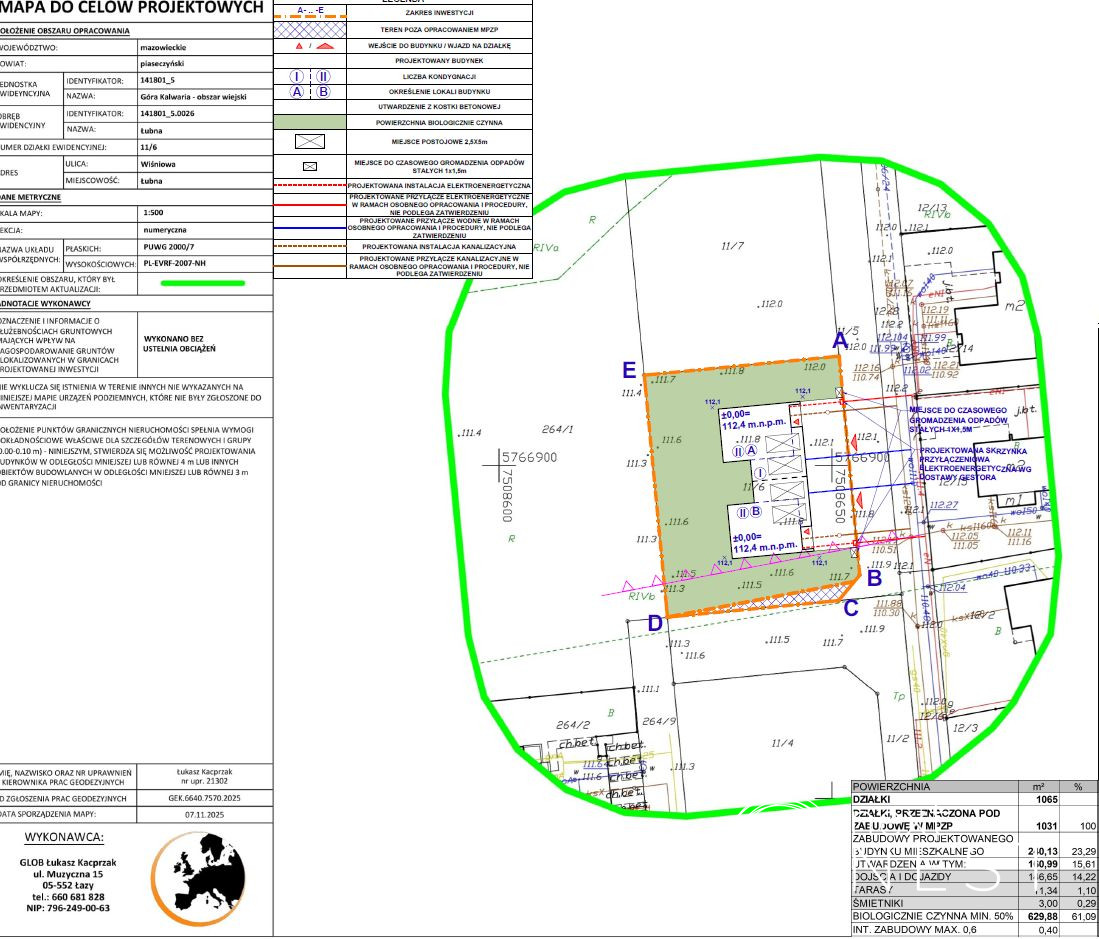1099x939 pixels.
Task: Click the parking space symbol in the legend
Action: coord(309,143)
